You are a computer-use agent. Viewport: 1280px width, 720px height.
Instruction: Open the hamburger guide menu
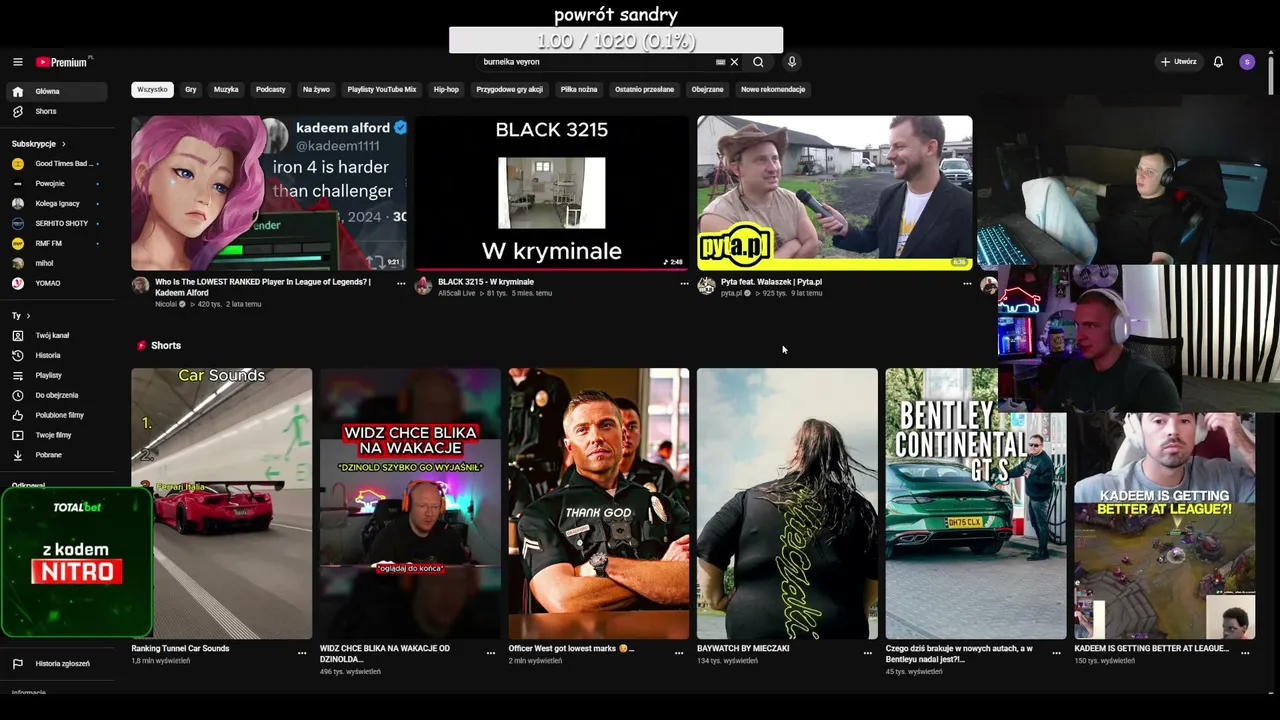17,62
